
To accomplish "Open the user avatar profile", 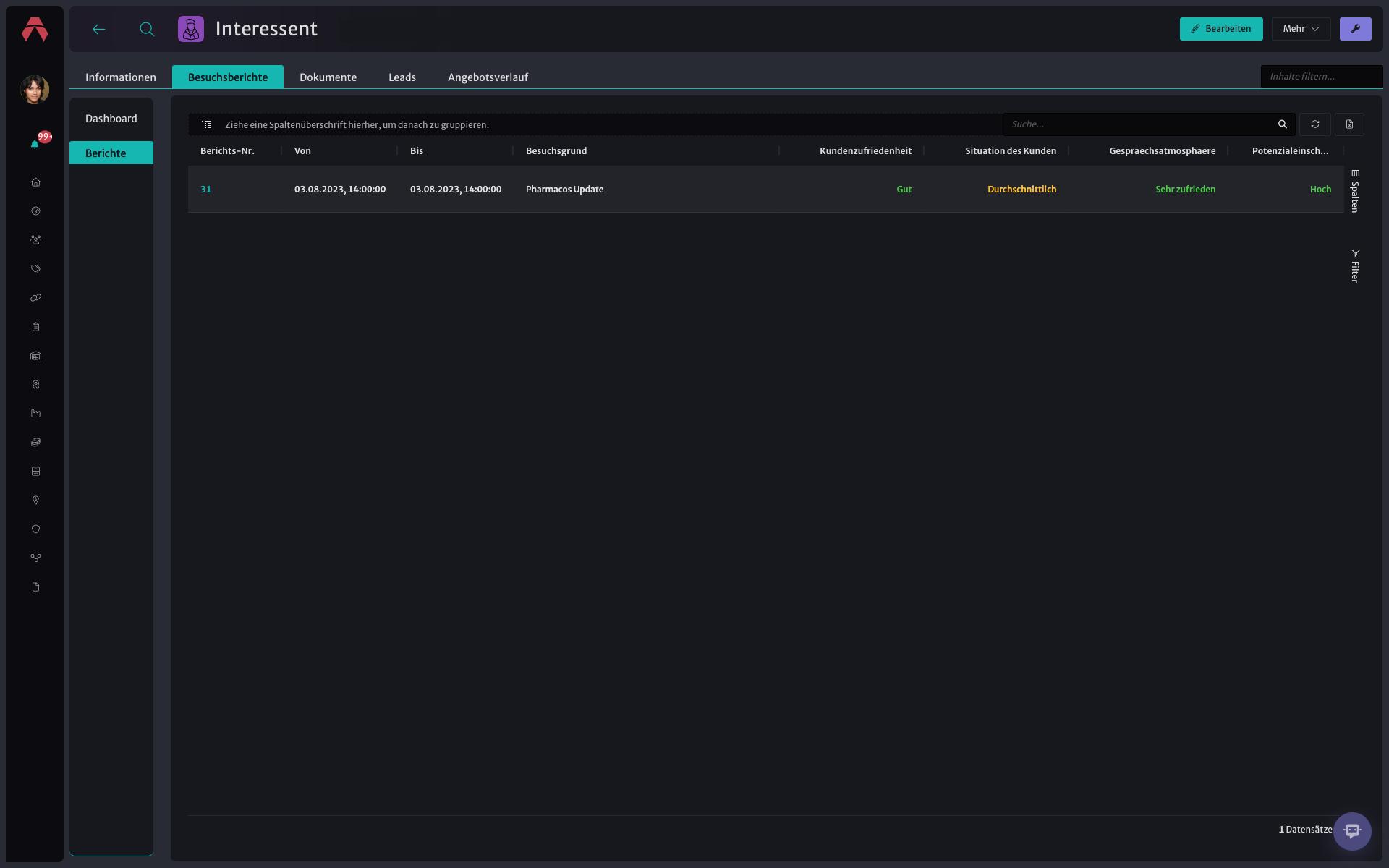I will click(35, 90).
